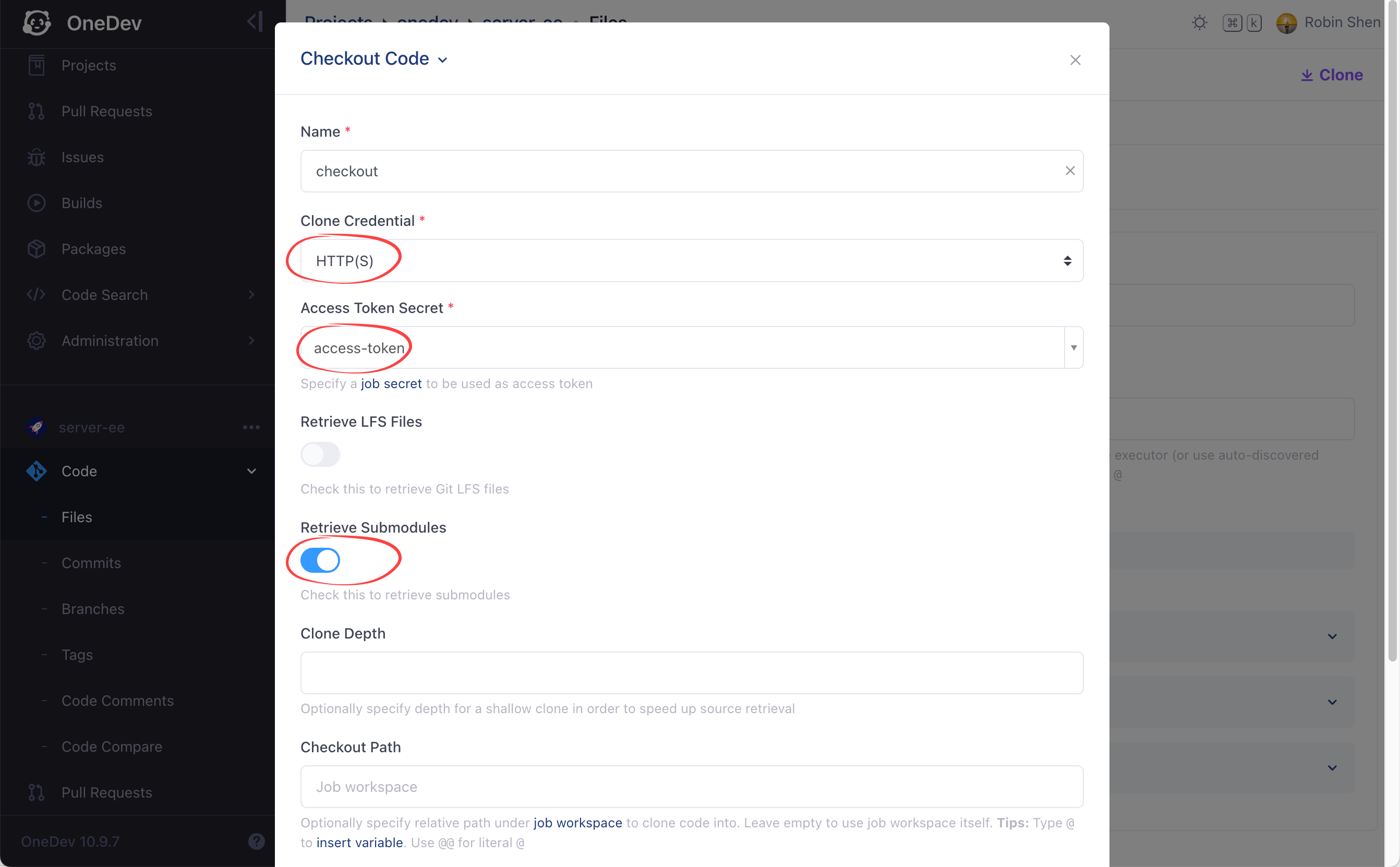Open the Branches view
This screenshot has width=1400, height=867.
92,608
